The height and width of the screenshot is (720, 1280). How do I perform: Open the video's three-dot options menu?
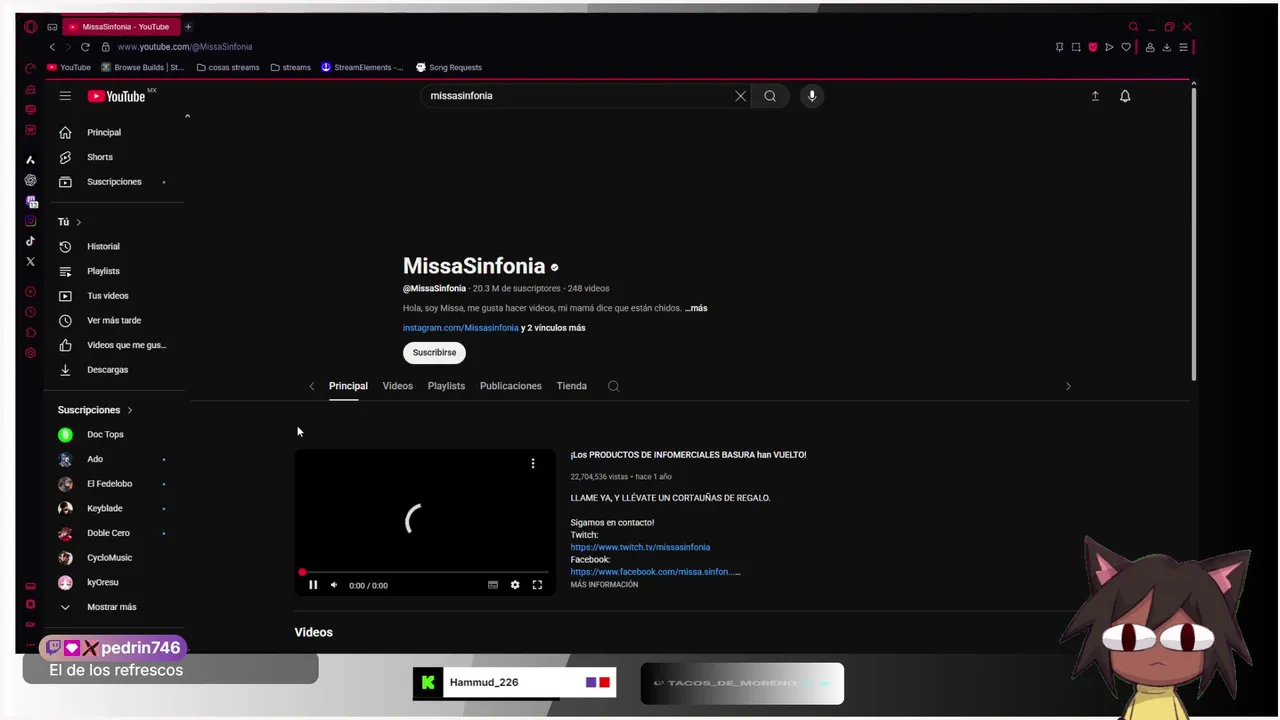(x=533, y=463)
